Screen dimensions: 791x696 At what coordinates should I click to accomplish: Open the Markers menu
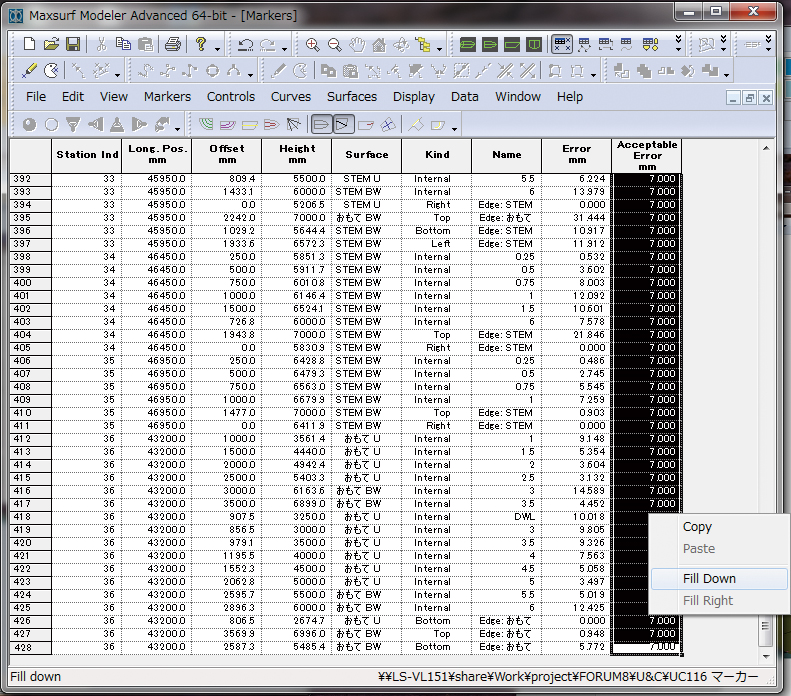tap(167, 96)
